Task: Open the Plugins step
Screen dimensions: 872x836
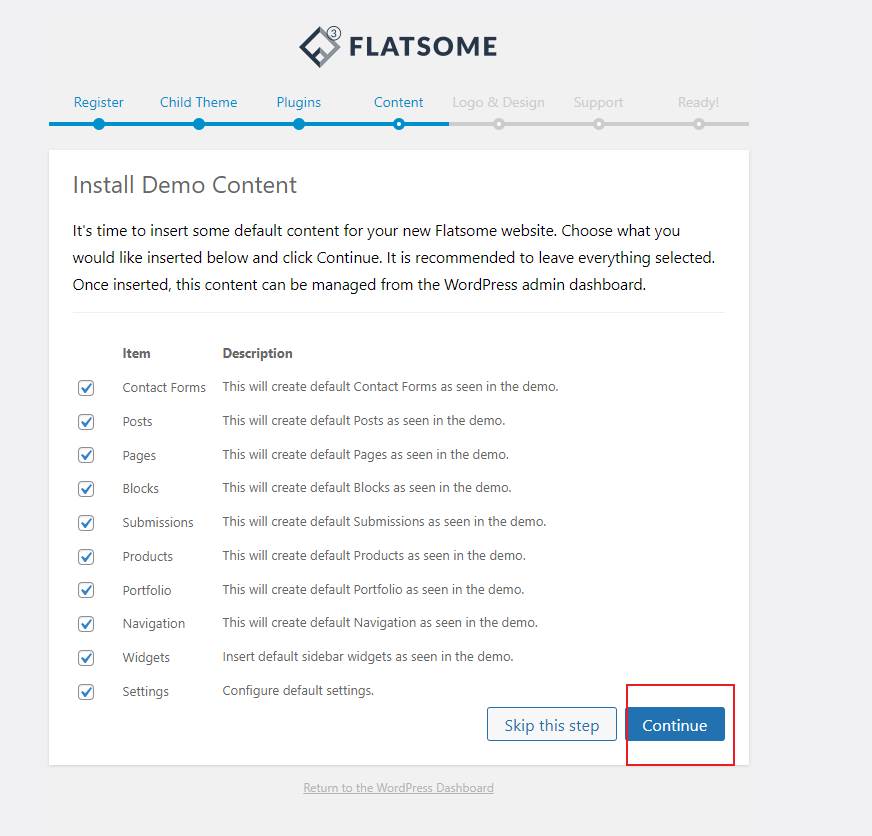Action: (299, 102)
